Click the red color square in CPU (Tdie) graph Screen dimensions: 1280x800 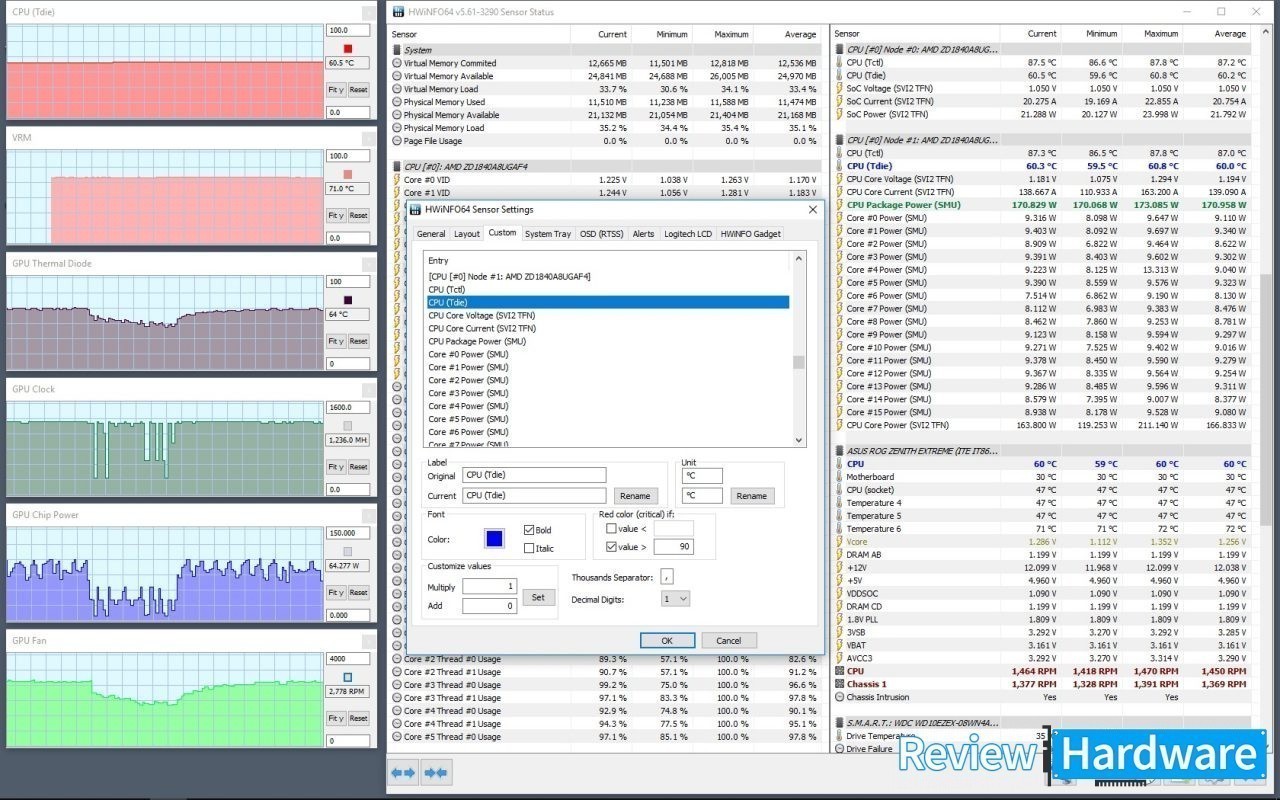coord(348,48)
